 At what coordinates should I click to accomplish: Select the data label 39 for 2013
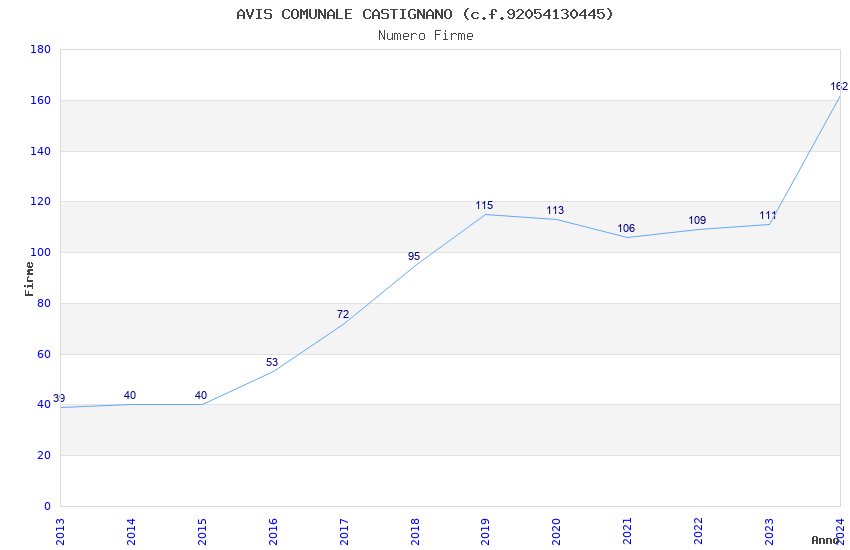[x=59, y=398]
